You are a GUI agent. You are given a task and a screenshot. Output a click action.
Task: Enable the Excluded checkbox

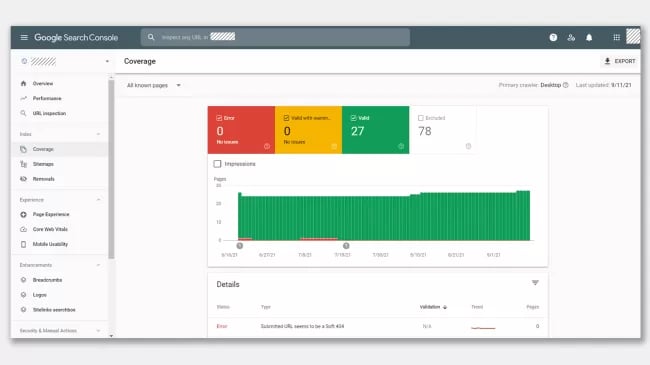coord(421,118)
